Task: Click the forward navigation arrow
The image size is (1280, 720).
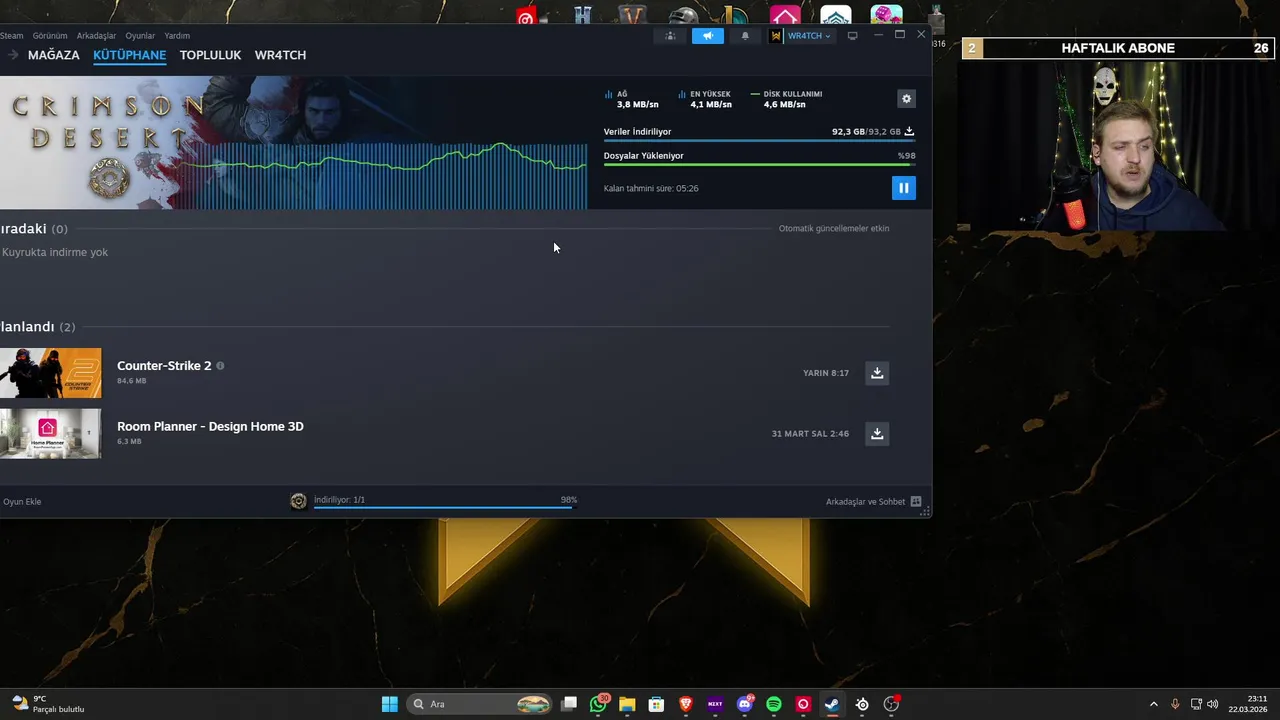Action: [13, 55]
